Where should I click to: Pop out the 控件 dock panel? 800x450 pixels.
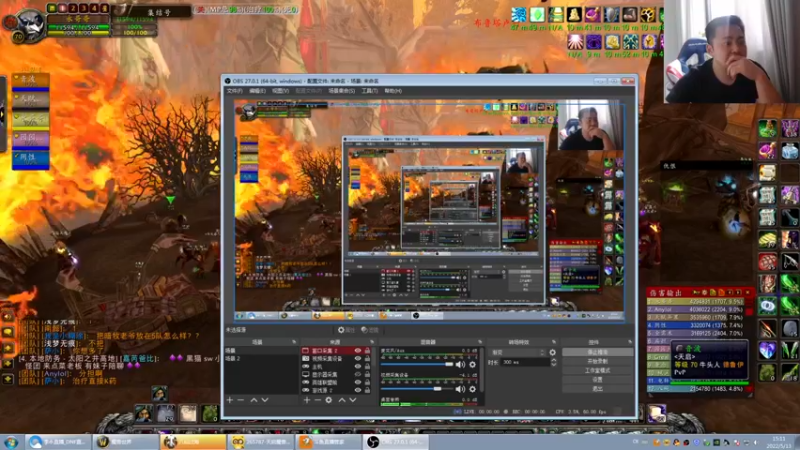coord(630,342)
